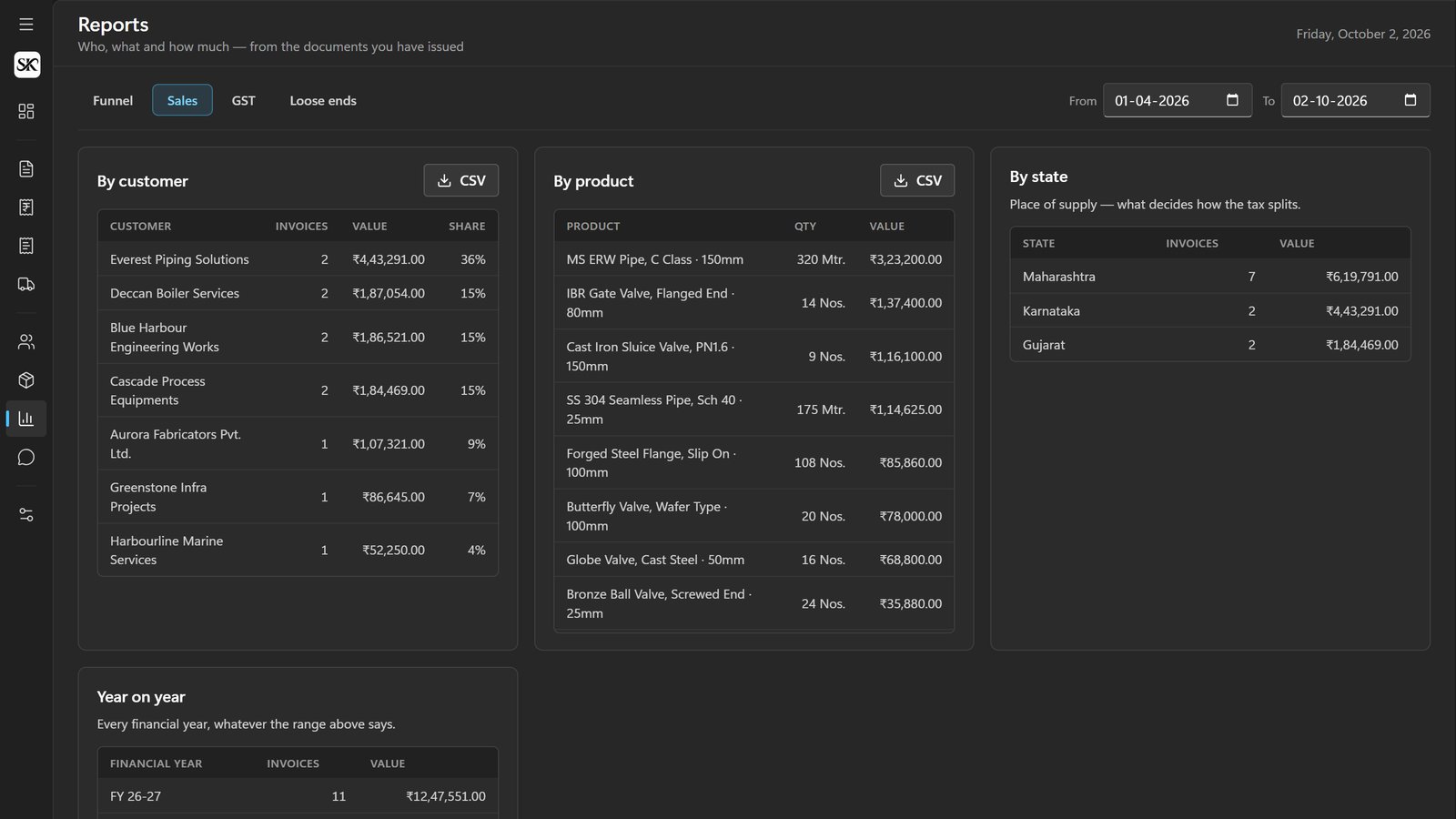Select the Deccan Boiler Services row
Viewport: 1456px width, 819px height.
coord(298,293)
